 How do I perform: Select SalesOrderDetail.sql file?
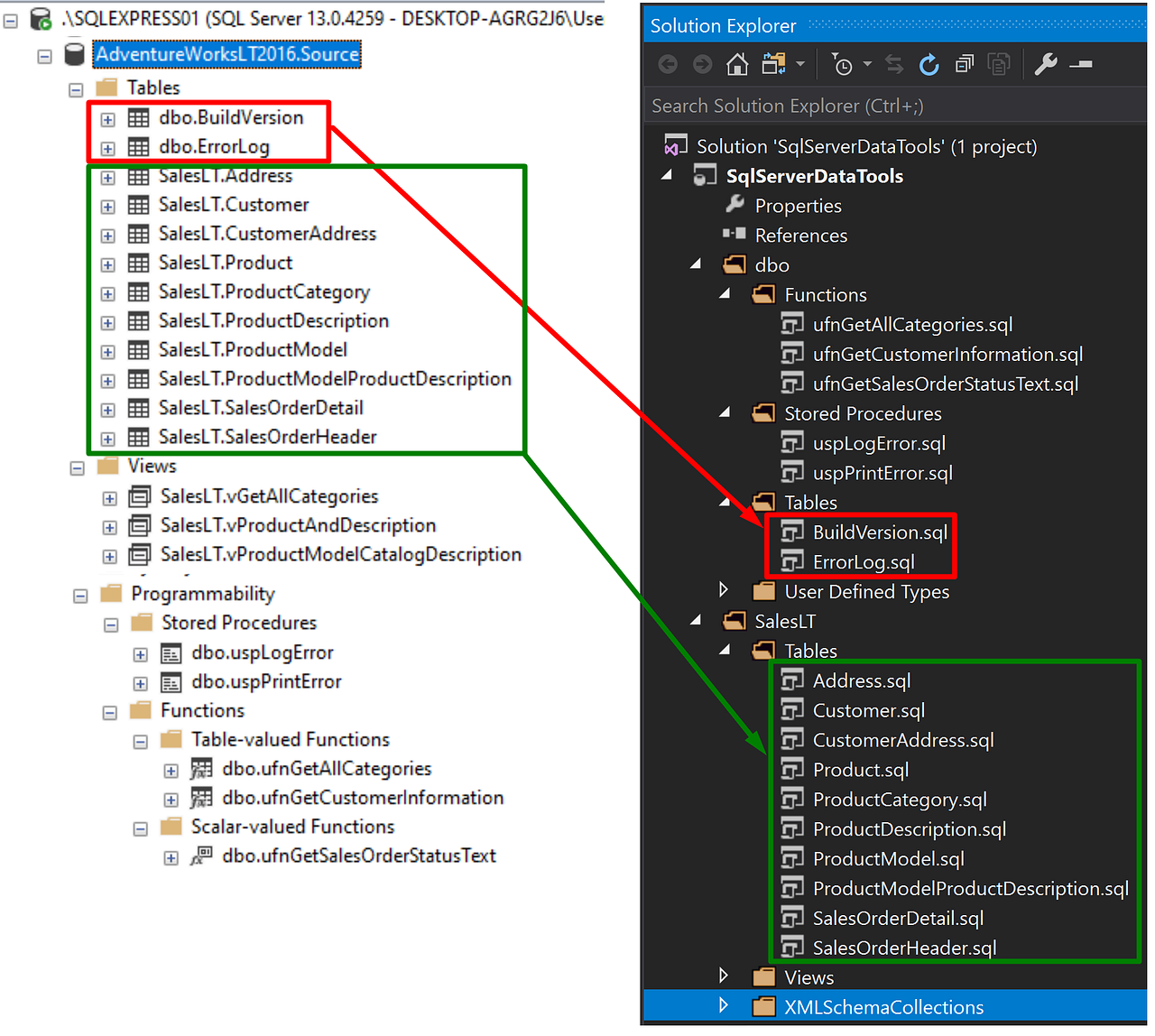(898, 919)
